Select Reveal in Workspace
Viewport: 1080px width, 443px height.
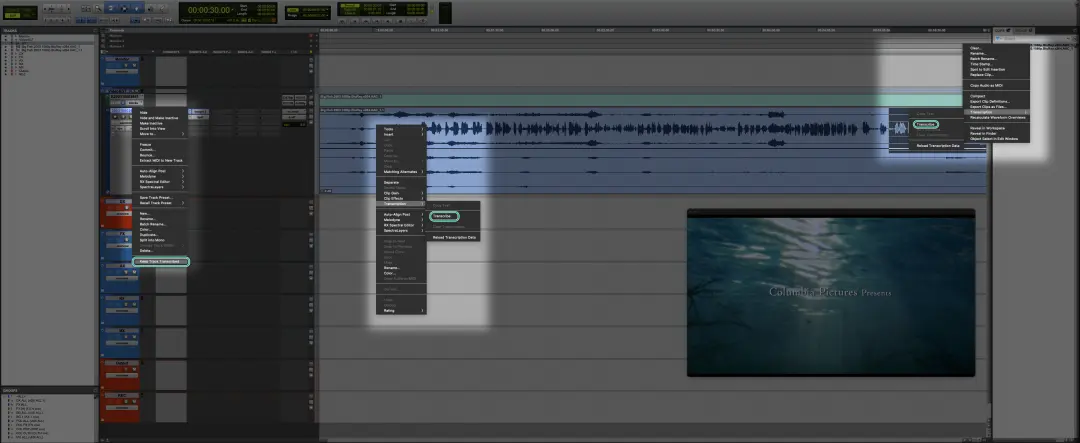(996, 128)
